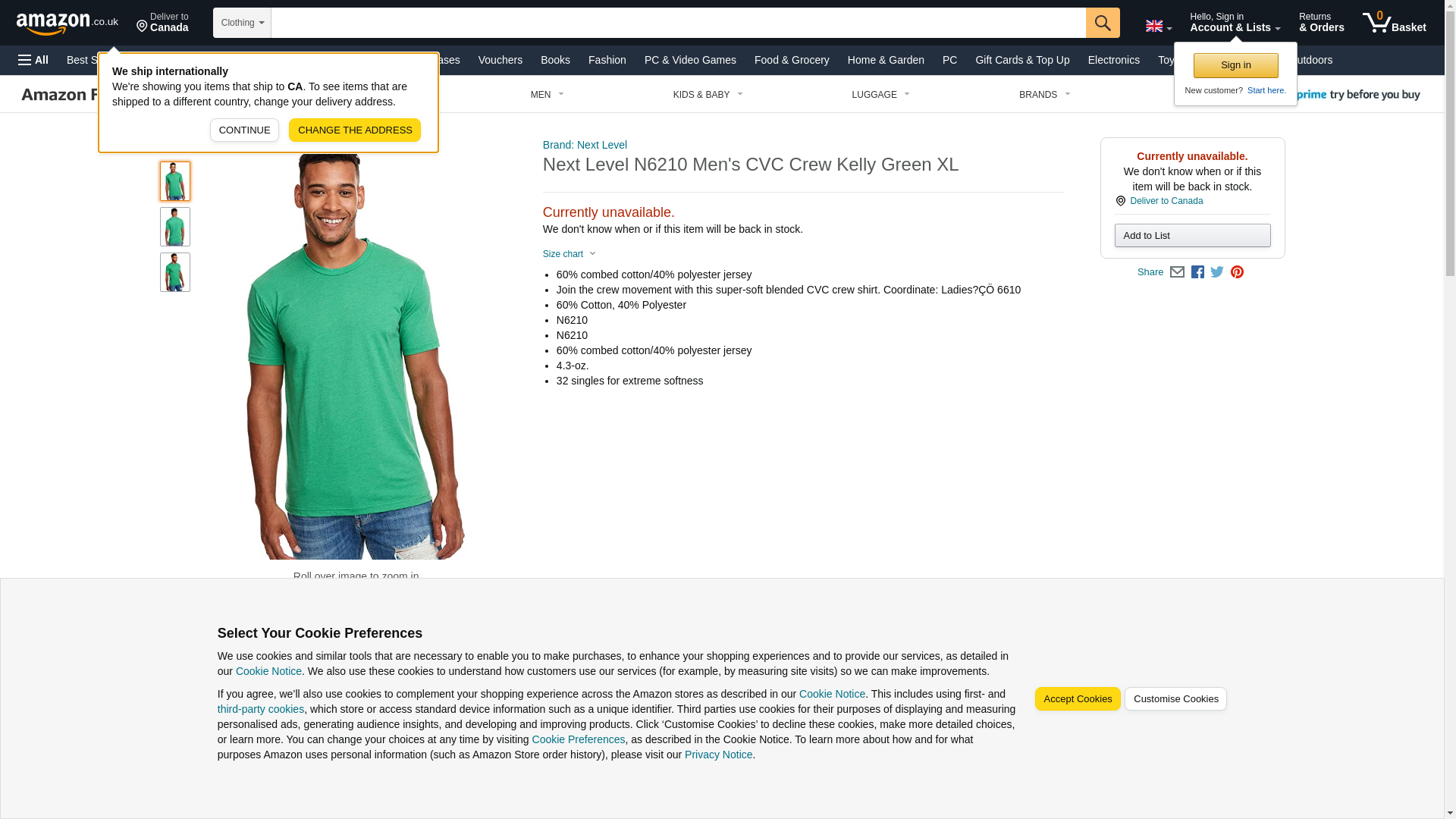Share on Facebook icon
The image size is (1456, 819).
tap(1197, 272)
